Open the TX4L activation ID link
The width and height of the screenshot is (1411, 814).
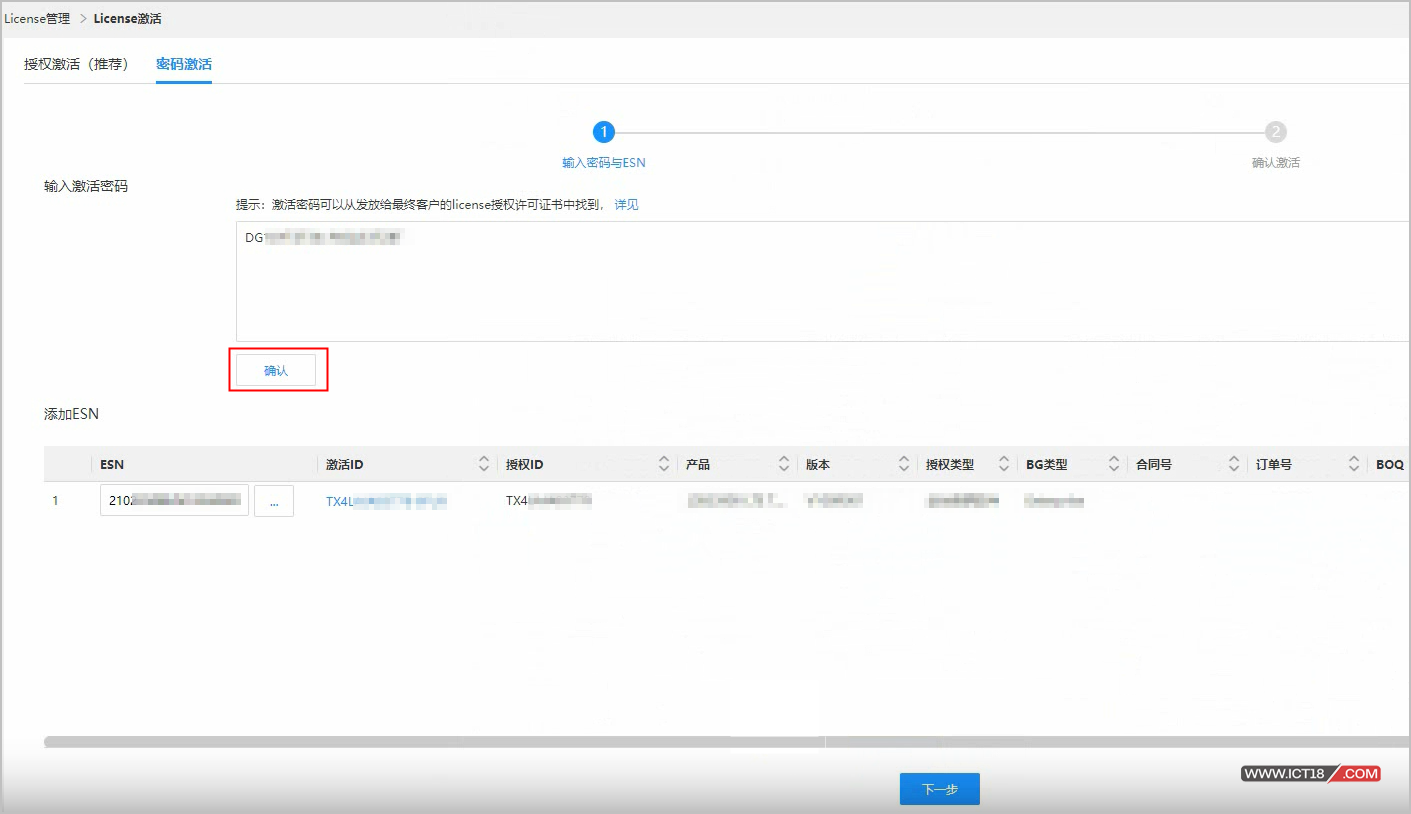[x=386, y=501]
